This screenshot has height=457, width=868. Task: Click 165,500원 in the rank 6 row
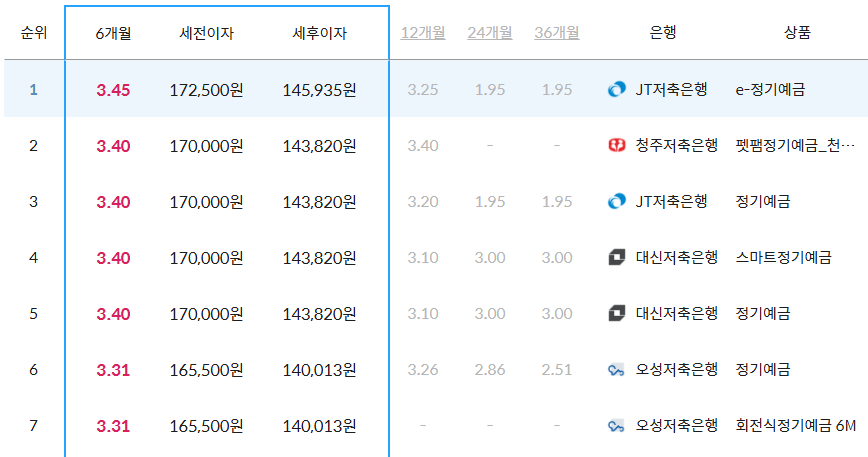tap(206, 370)
